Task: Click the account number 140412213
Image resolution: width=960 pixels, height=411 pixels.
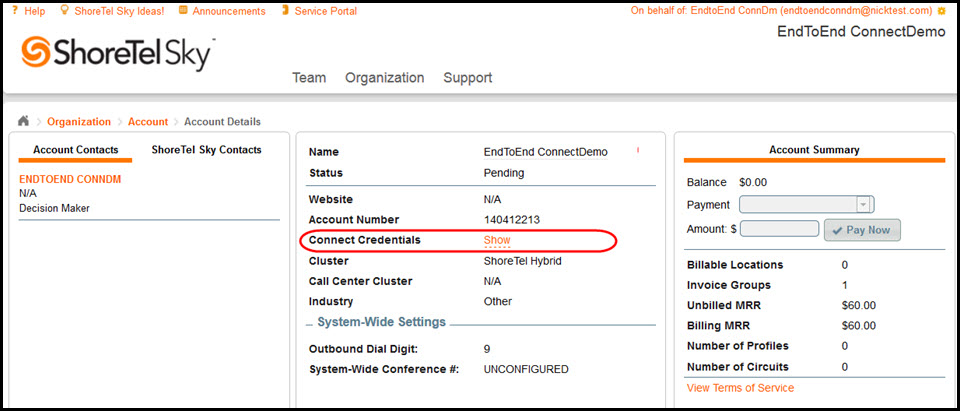Action: coord(512,219)
